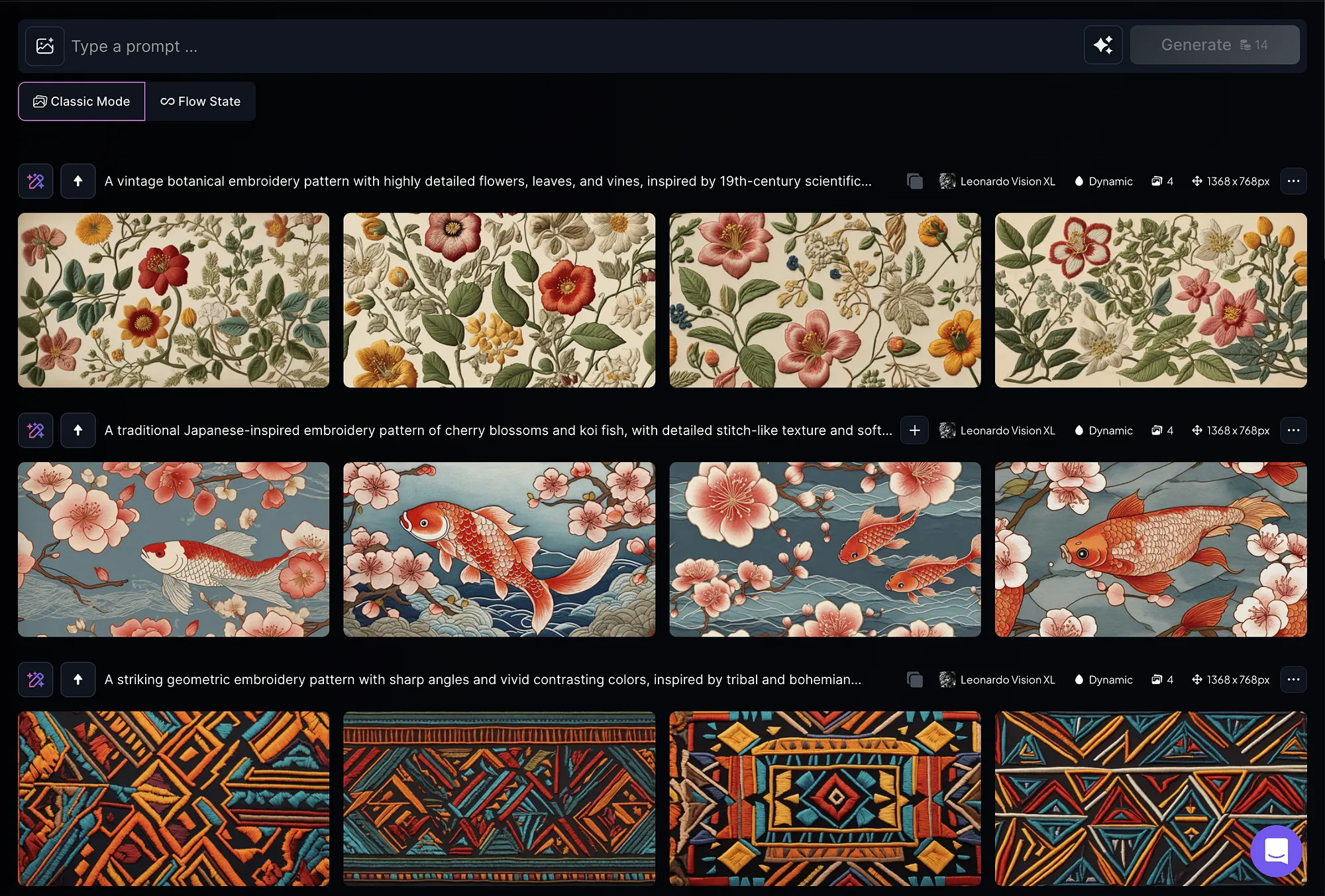1325x896 pixels.
Task: Open first botanical embroidery image
Action: click(x=174, y=300)
